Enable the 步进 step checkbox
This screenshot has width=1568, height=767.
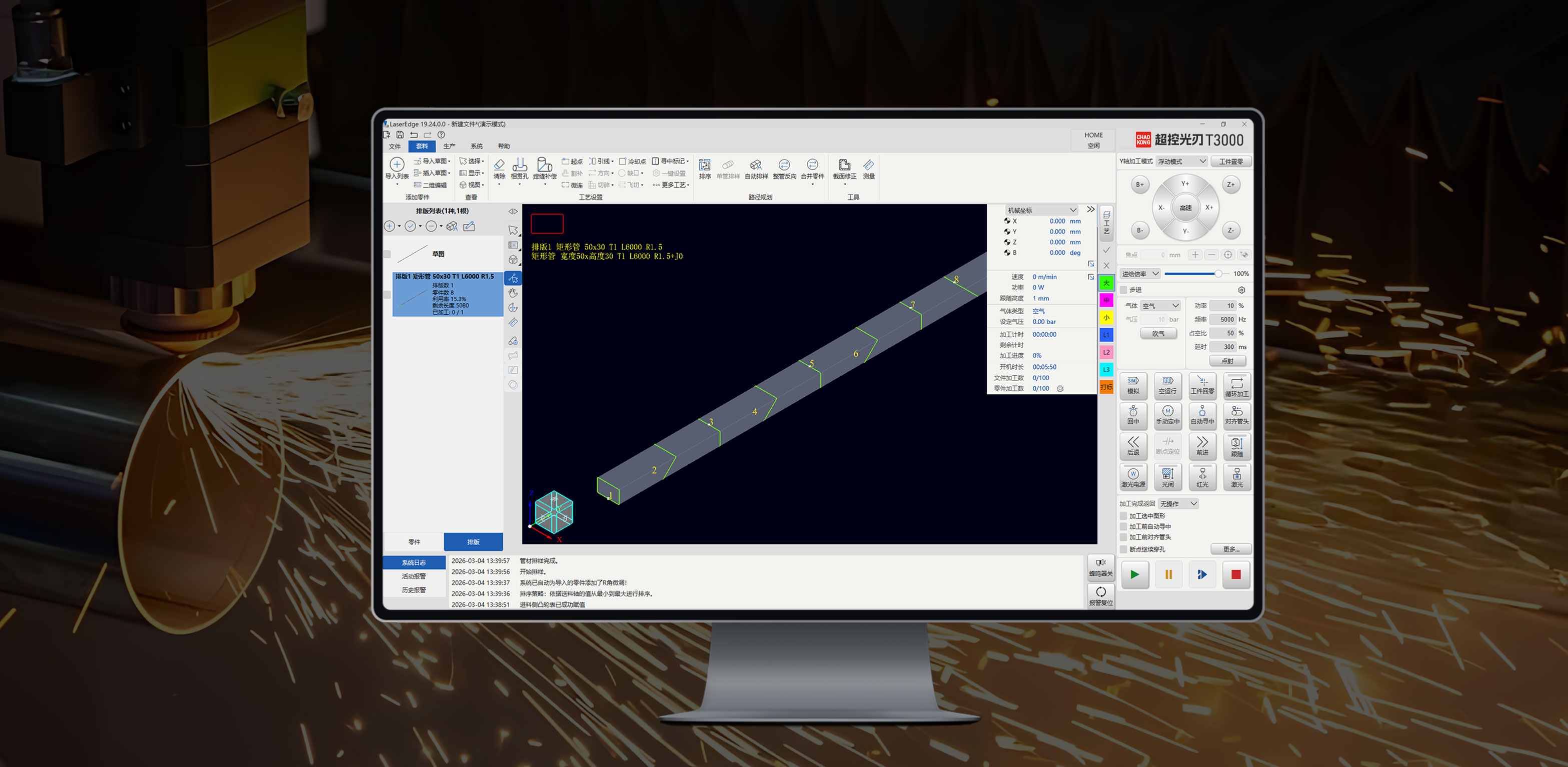1123,290
